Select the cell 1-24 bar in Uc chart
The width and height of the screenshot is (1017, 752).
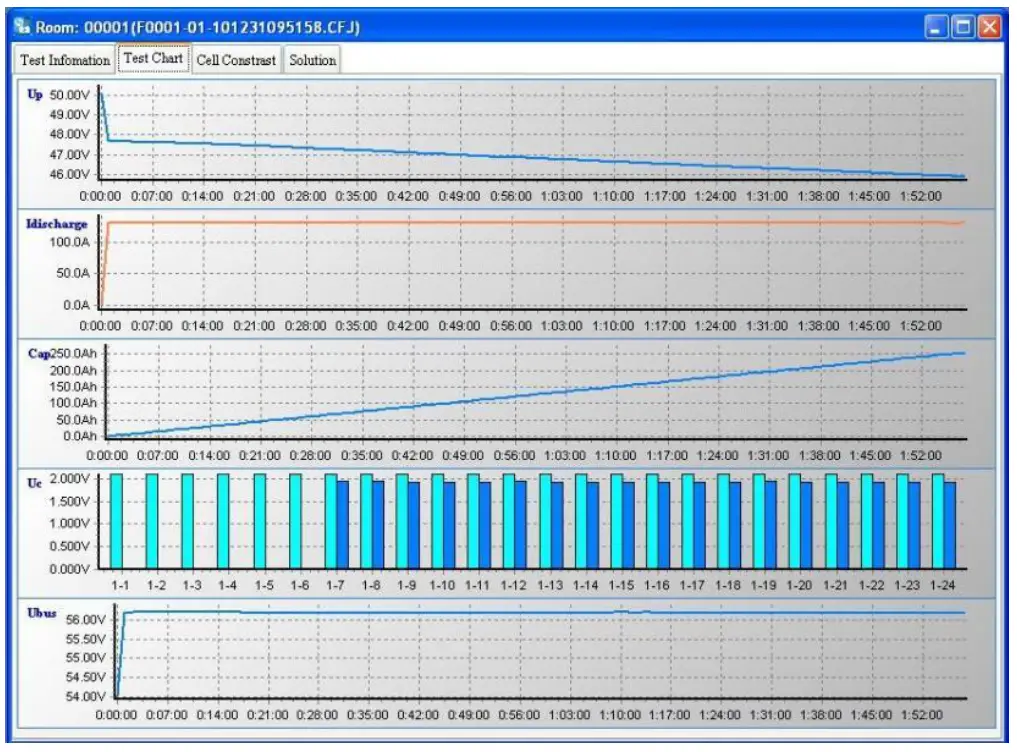(x=945, y=520)
